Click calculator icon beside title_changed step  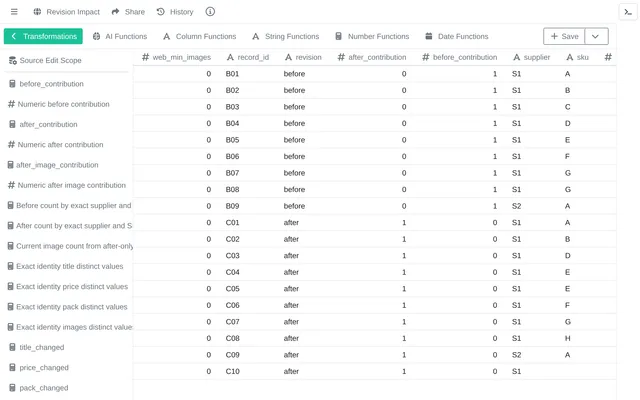pos(12,347)
